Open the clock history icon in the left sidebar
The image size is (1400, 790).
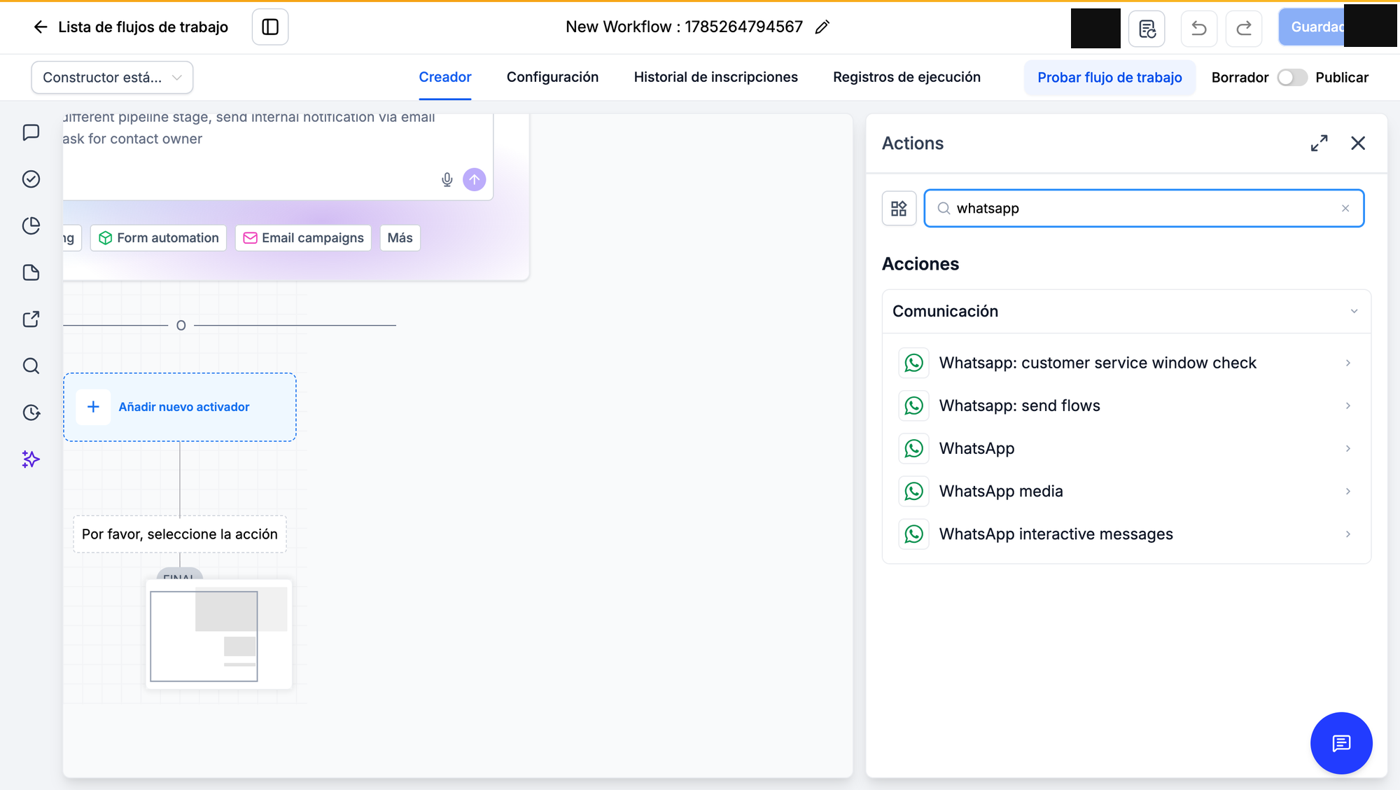[31, 412]
